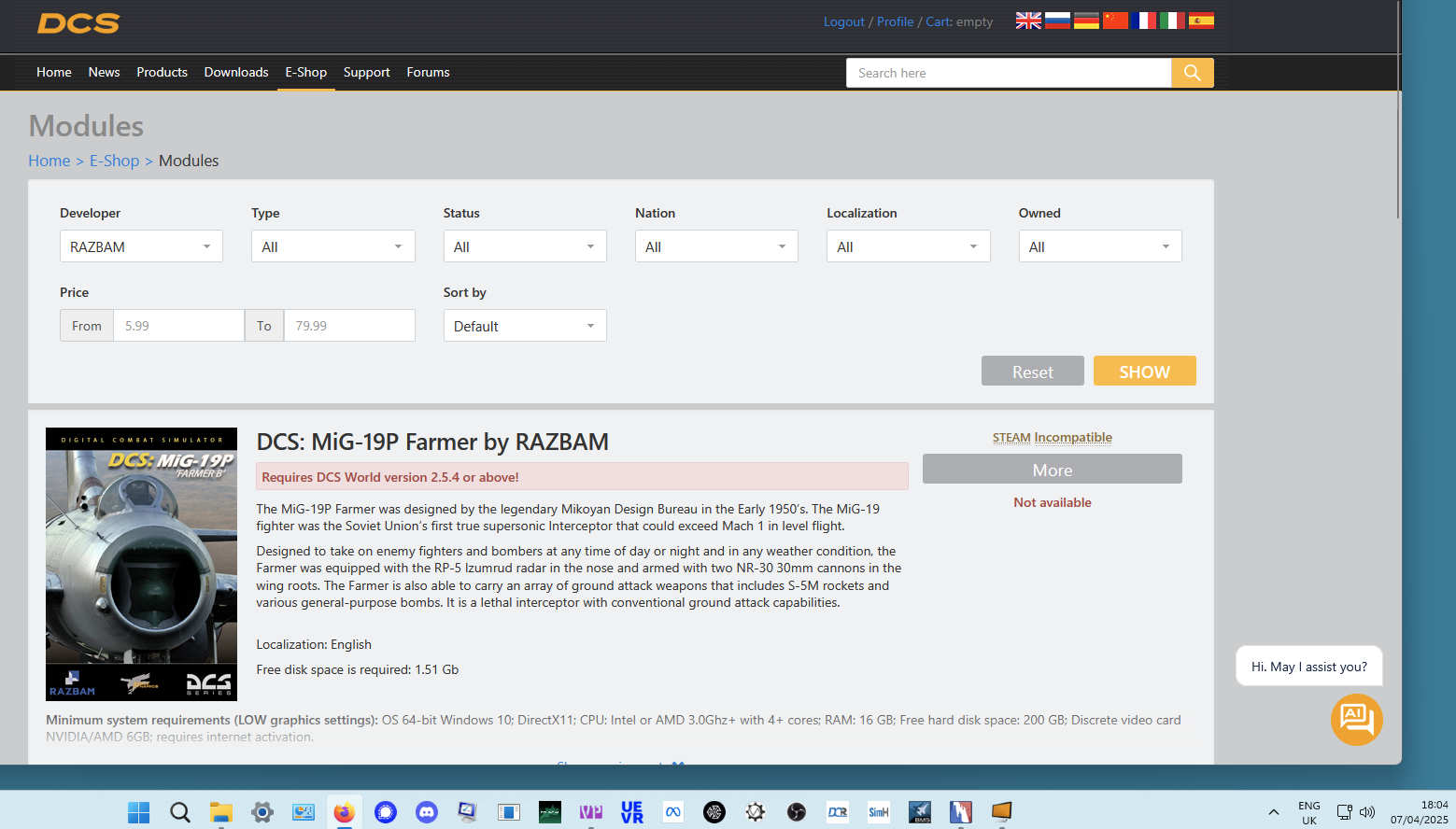Switch site language with the Spanish flag
The width and height of the screenshot is (1456, 829).
click(x=1202, y=21)
